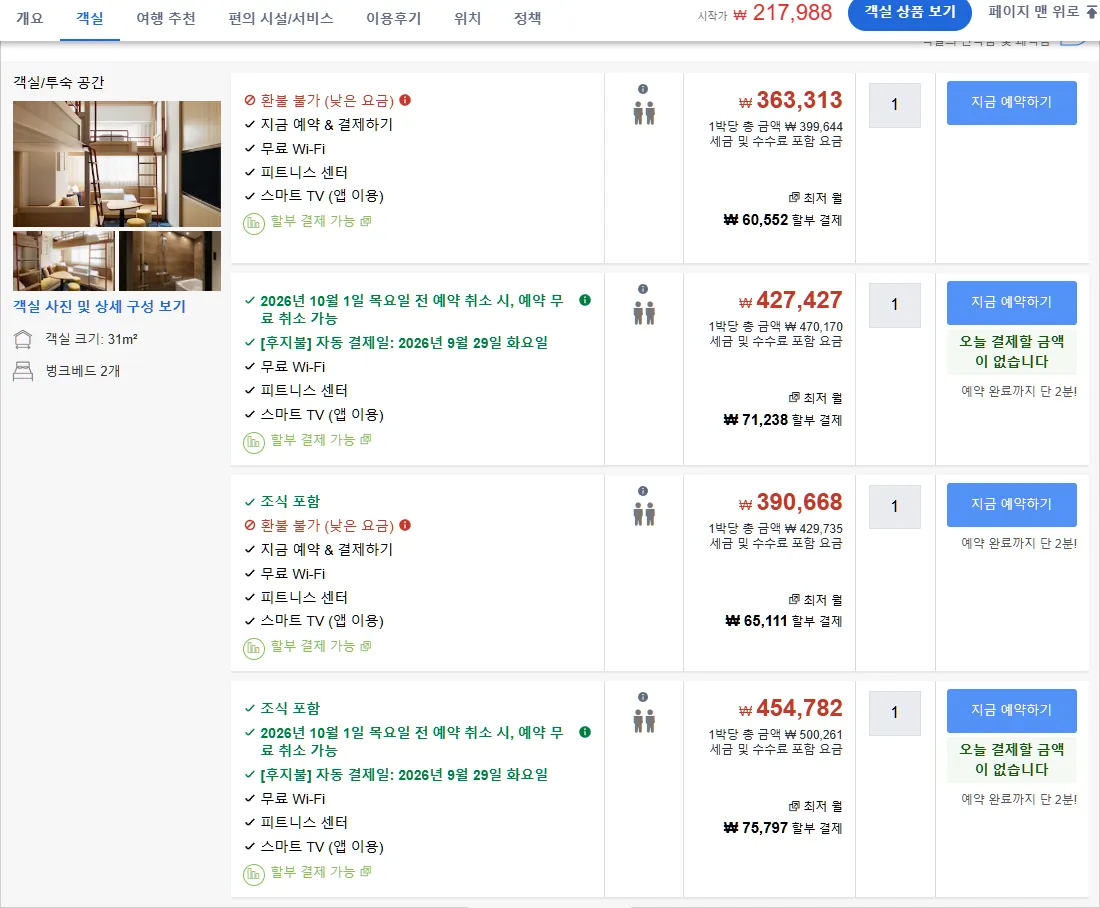Viewport: 1100px width, 908px height.
Task: Click 페이지 맨 위로 link
Action: [x=1042, y=11]
